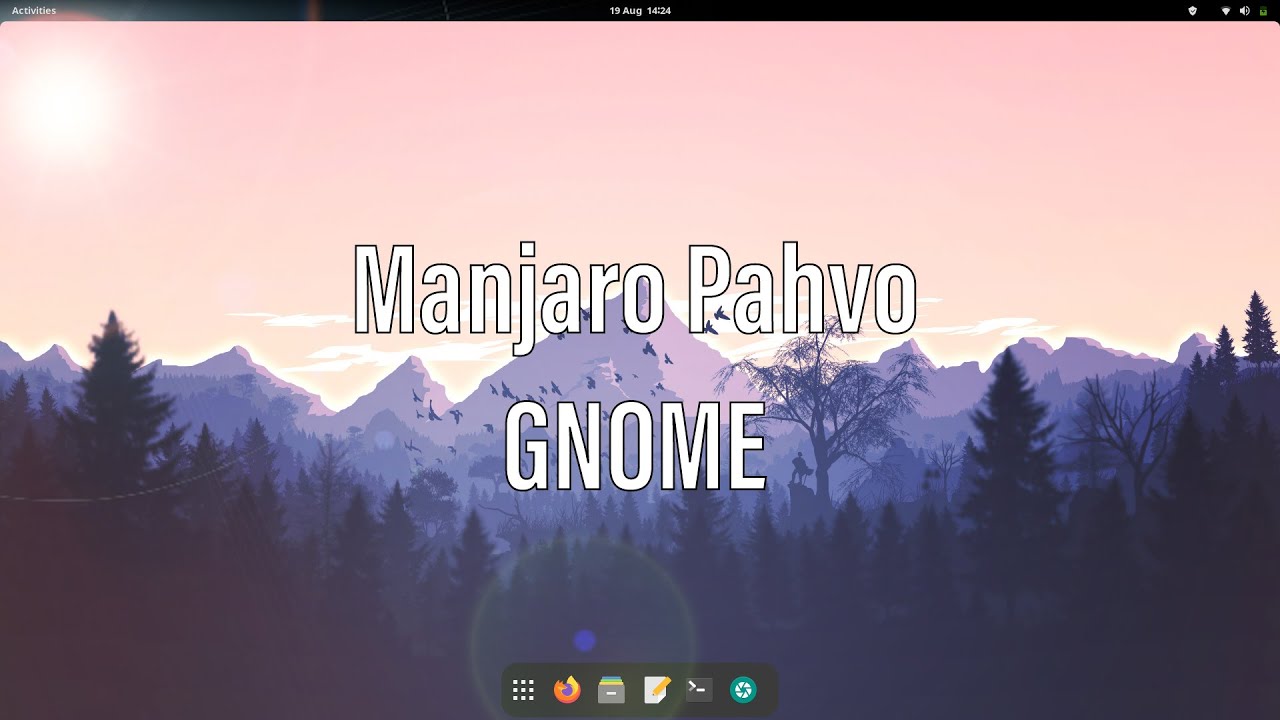The width and height of the screenshot is (1280, 720).
Task: Click the volume speaker icon
Action: (x=1245, y=10)
